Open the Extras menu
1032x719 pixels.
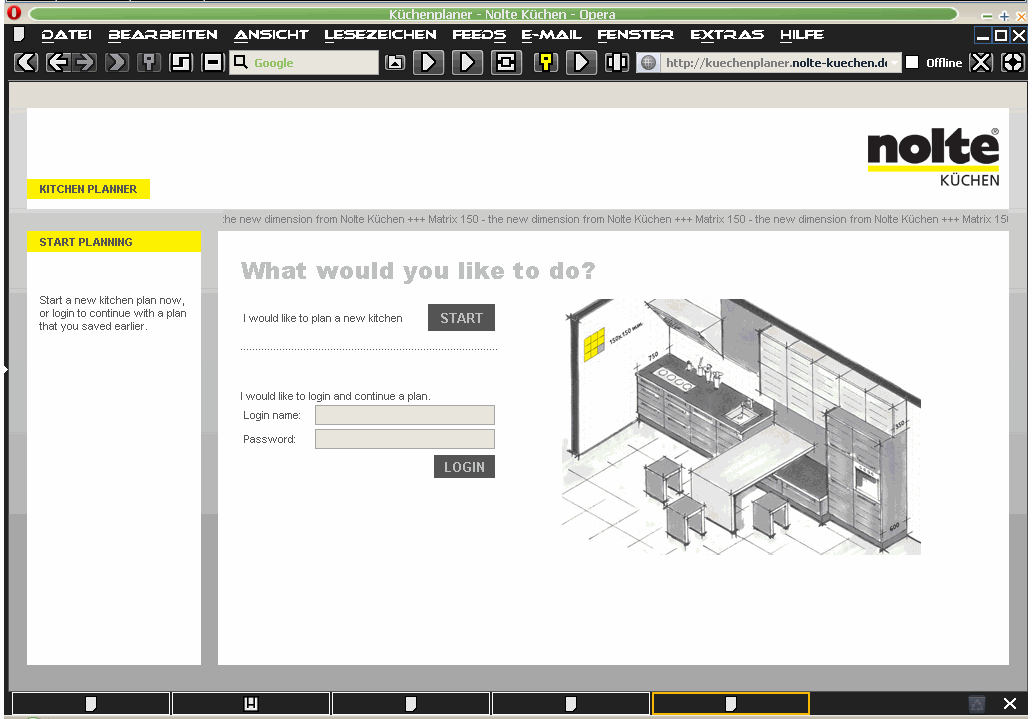727,35
